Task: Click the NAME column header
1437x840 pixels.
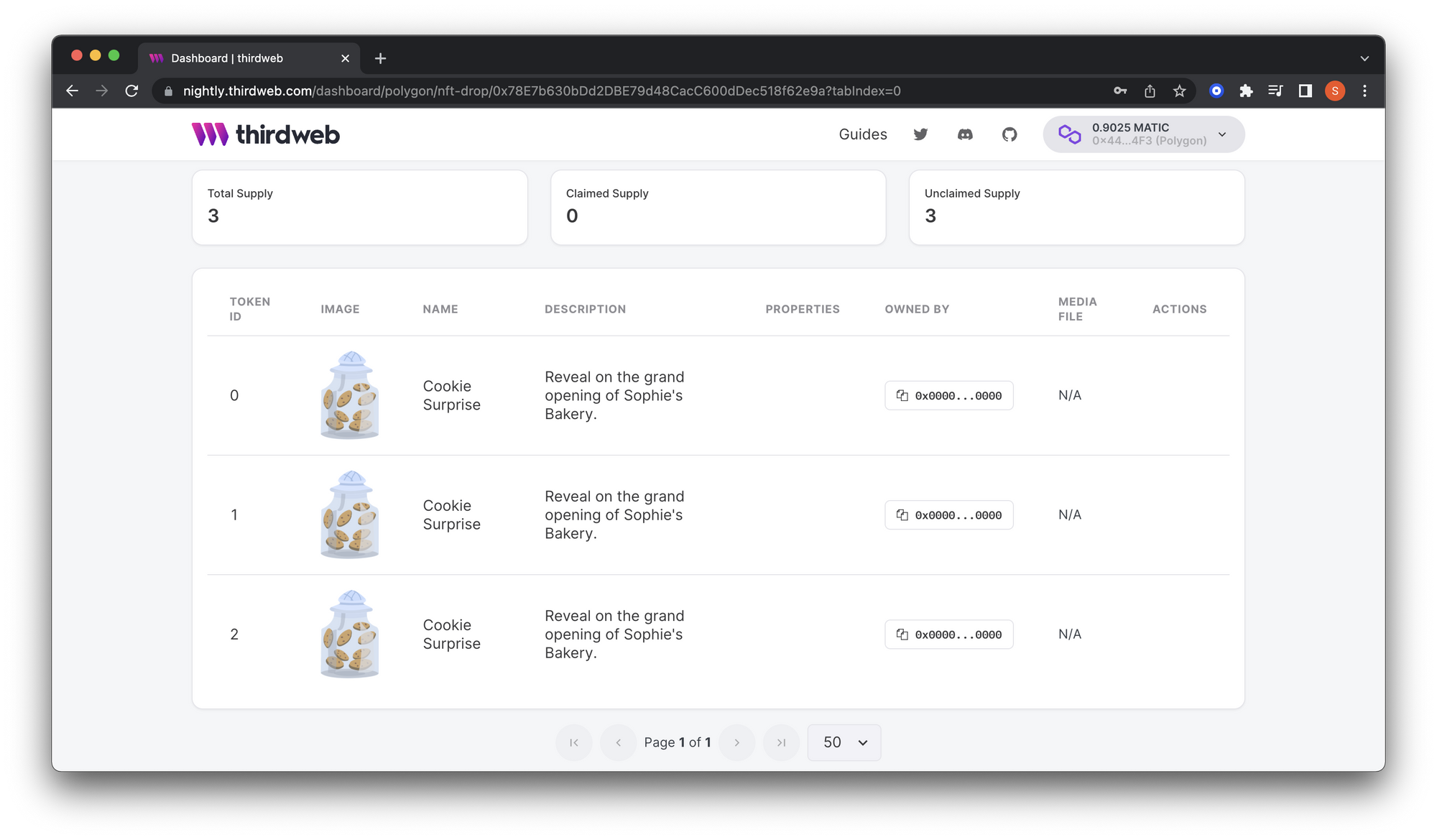Action: tap(440, 309)
